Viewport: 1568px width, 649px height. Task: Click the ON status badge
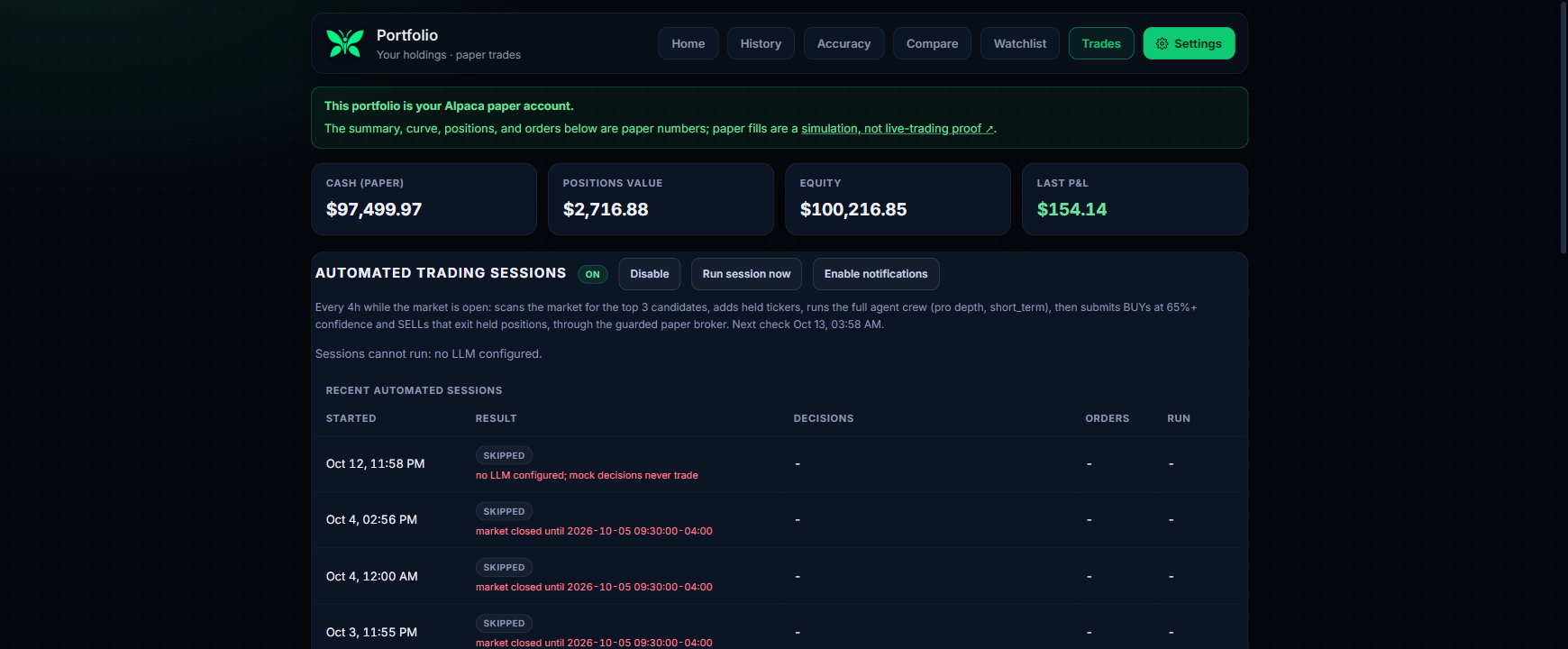(593, 274)
